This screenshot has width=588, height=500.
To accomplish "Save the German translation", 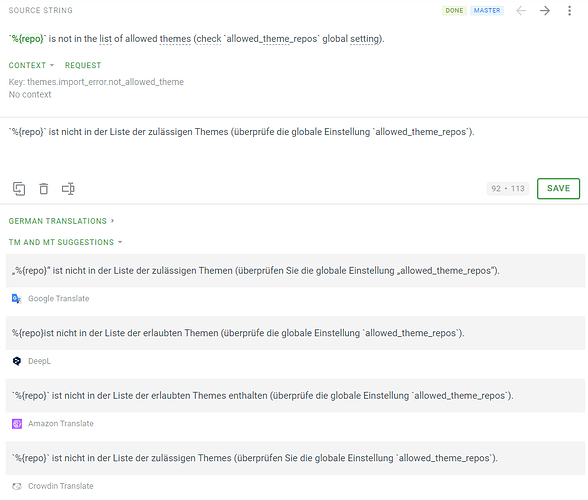I will coord(558,188).
